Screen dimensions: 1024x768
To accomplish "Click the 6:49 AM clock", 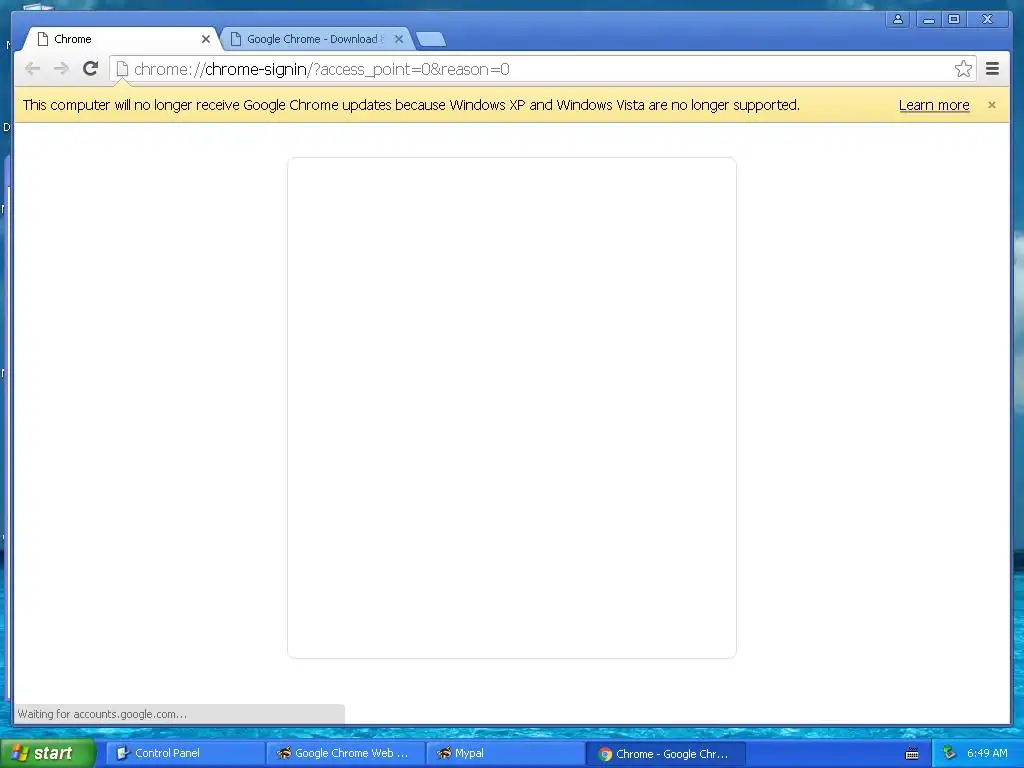I will [x=987, y=753].
